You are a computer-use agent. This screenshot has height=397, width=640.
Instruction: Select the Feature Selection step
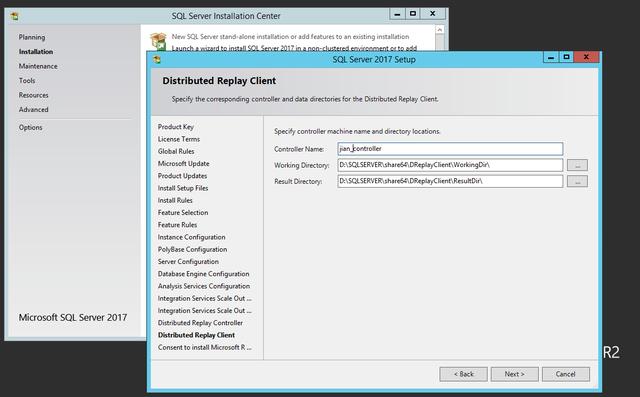click(183, 213)
